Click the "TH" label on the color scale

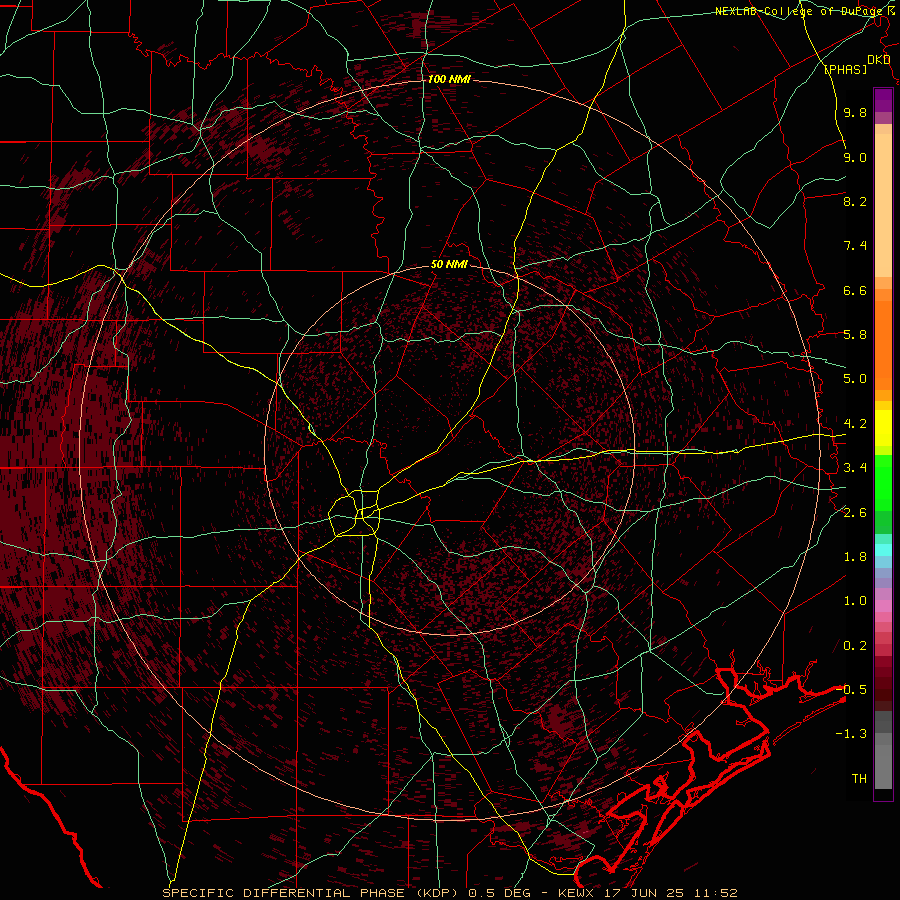[859, 779]
